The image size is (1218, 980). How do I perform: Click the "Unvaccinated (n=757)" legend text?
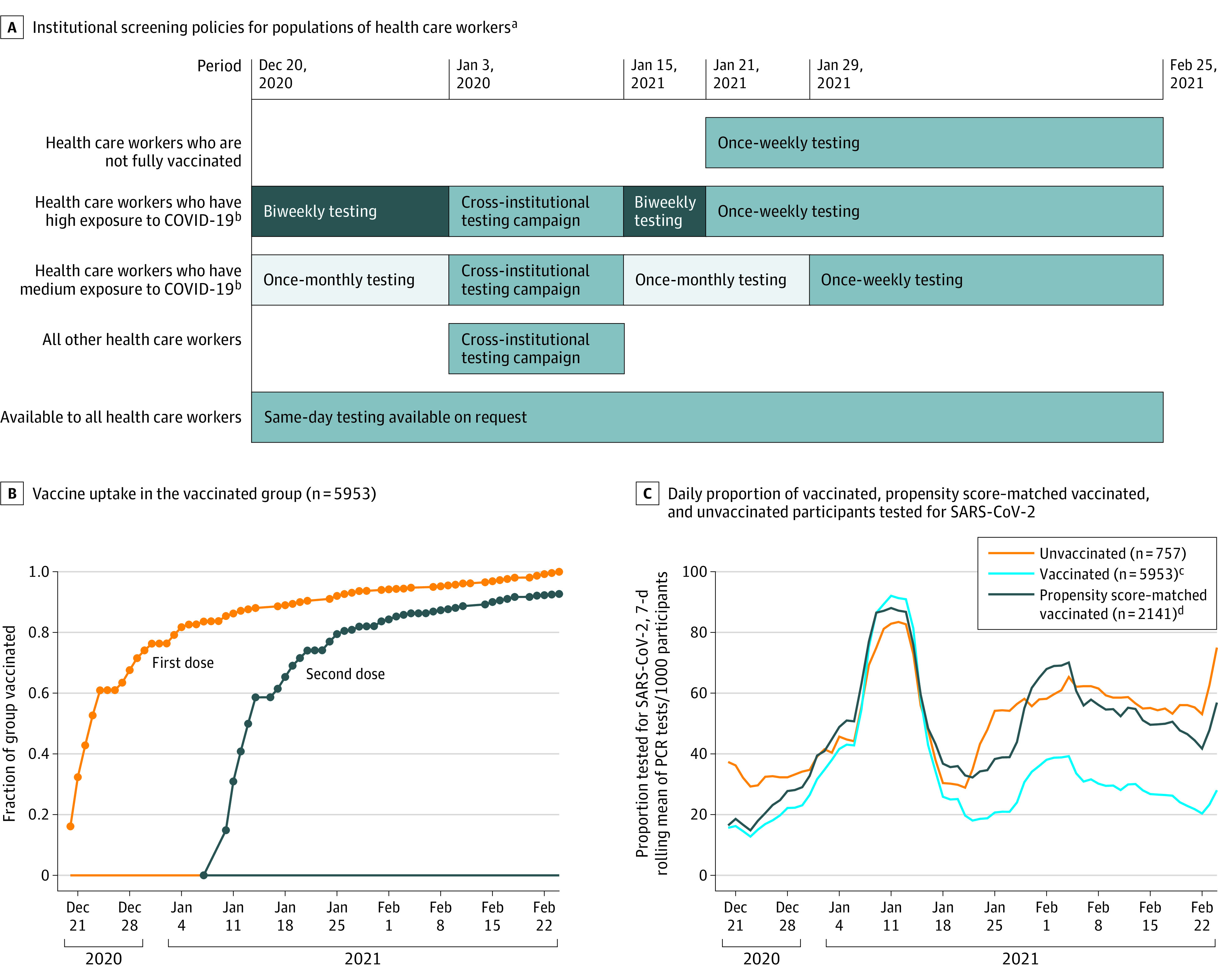(1113, 553)
